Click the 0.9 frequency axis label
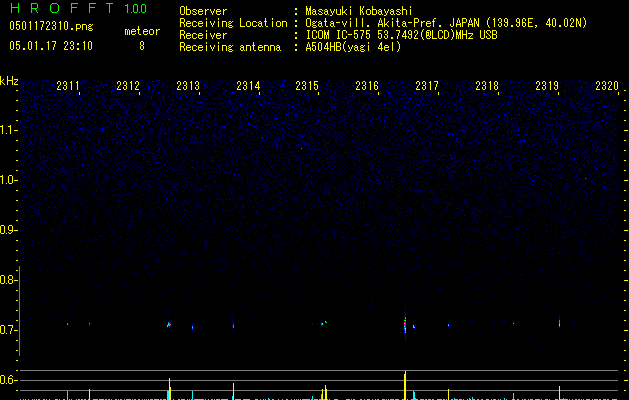The image size is (629, 400). pyautogui.click(x=7, y=230)
